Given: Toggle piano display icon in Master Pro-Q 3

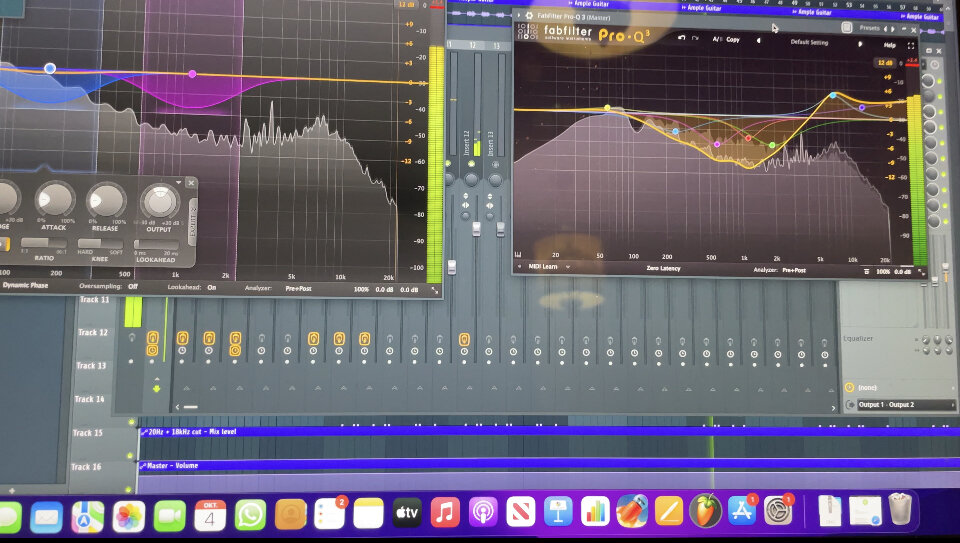Looking at the screenshot, I should click(x=518, y=255).
